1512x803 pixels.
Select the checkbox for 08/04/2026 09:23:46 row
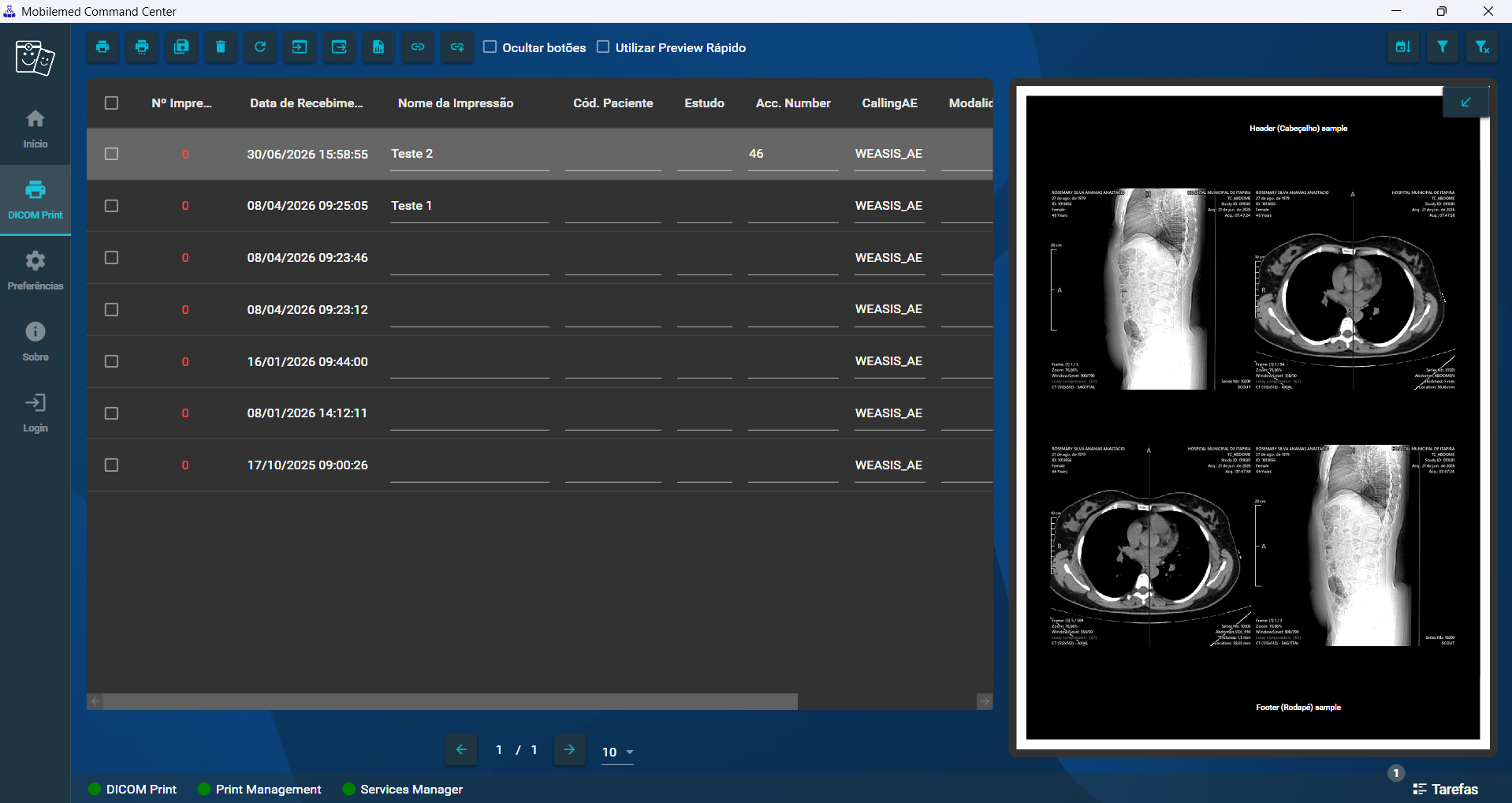[111, 258]
